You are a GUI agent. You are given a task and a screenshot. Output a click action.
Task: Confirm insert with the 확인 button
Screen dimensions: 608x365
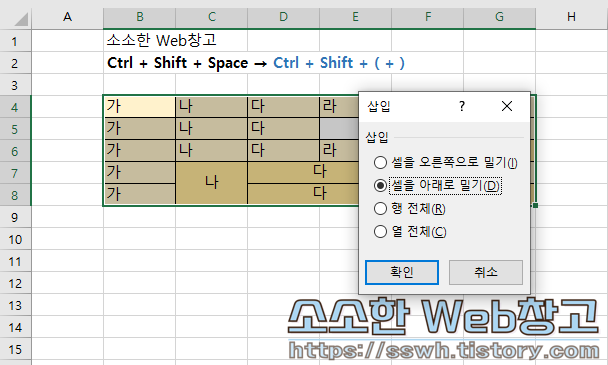tap(402, 272)
